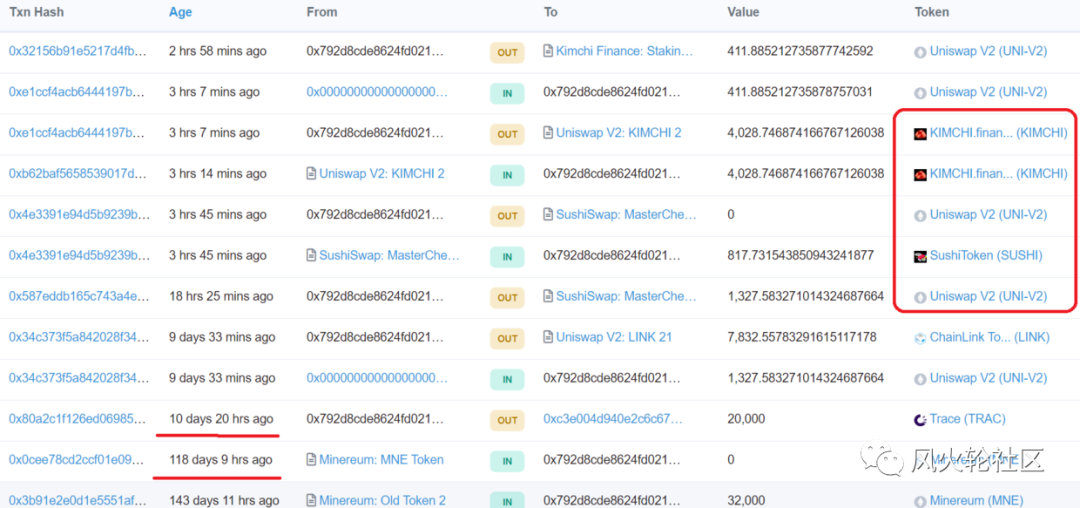1080x508 pixels.
Task: Sort transfers by the Age column header
Action: pyautogui.click(x=180, y=12)
